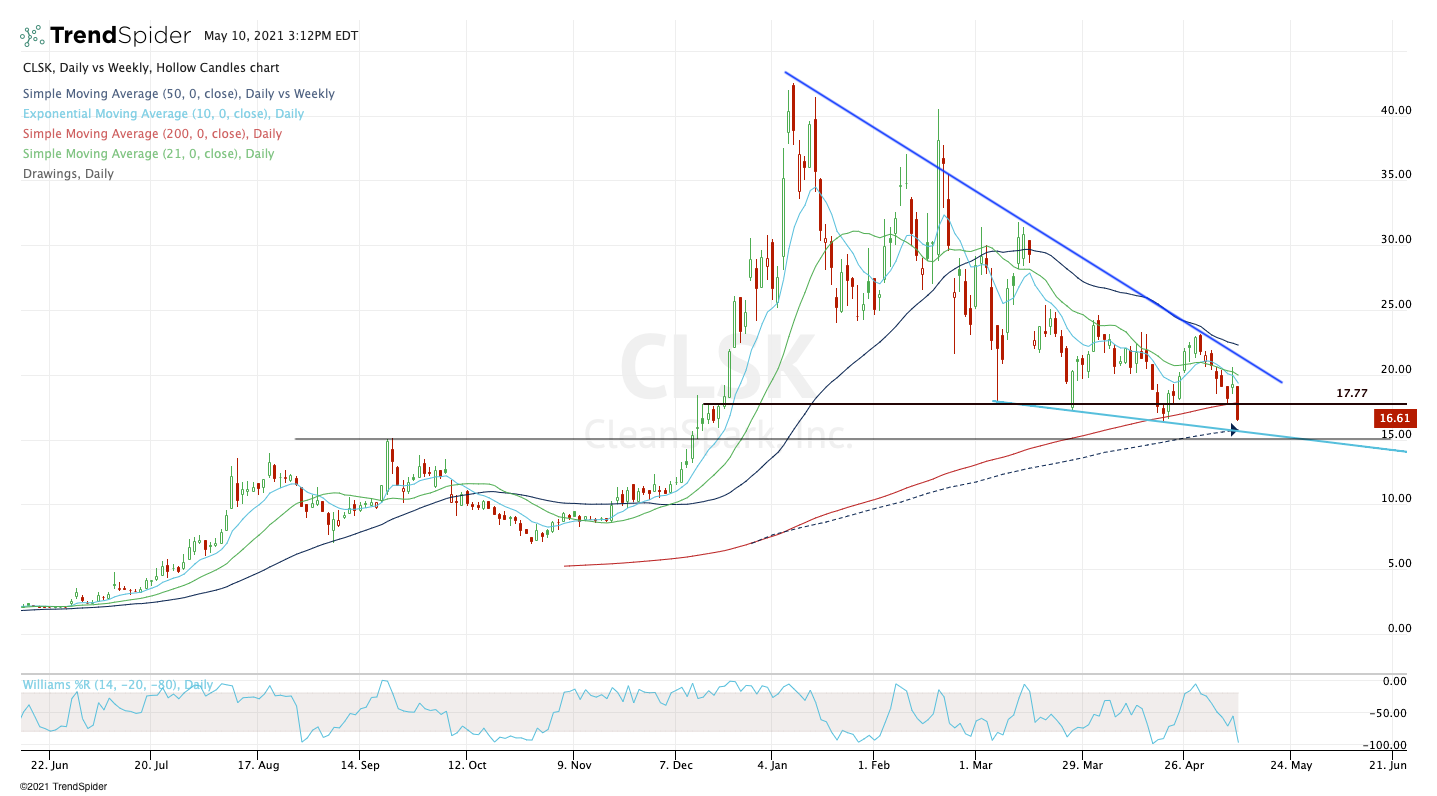
Task: Click the 20. Jul date label
Action: coord(150,766)
